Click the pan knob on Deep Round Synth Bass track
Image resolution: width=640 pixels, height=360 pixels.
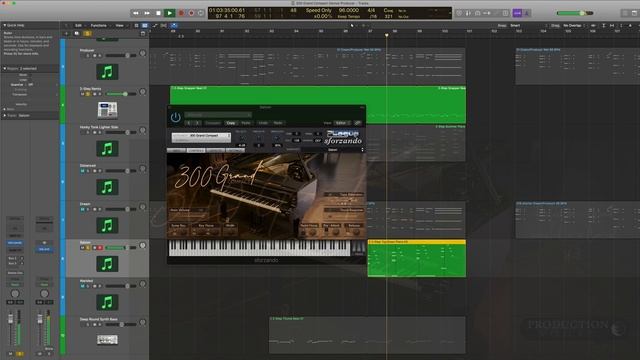142,322
